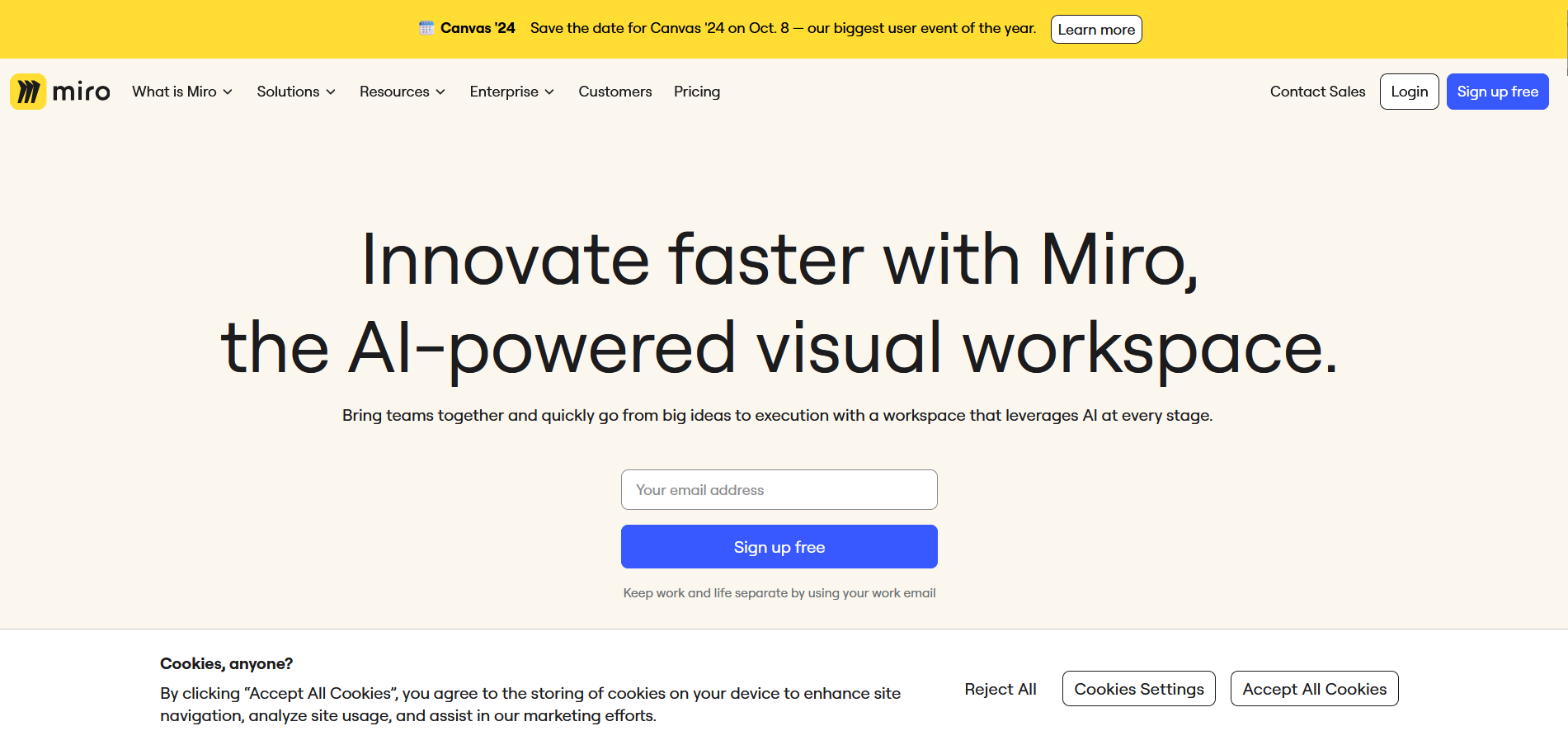Go to the Customers page

pos(615,92)
